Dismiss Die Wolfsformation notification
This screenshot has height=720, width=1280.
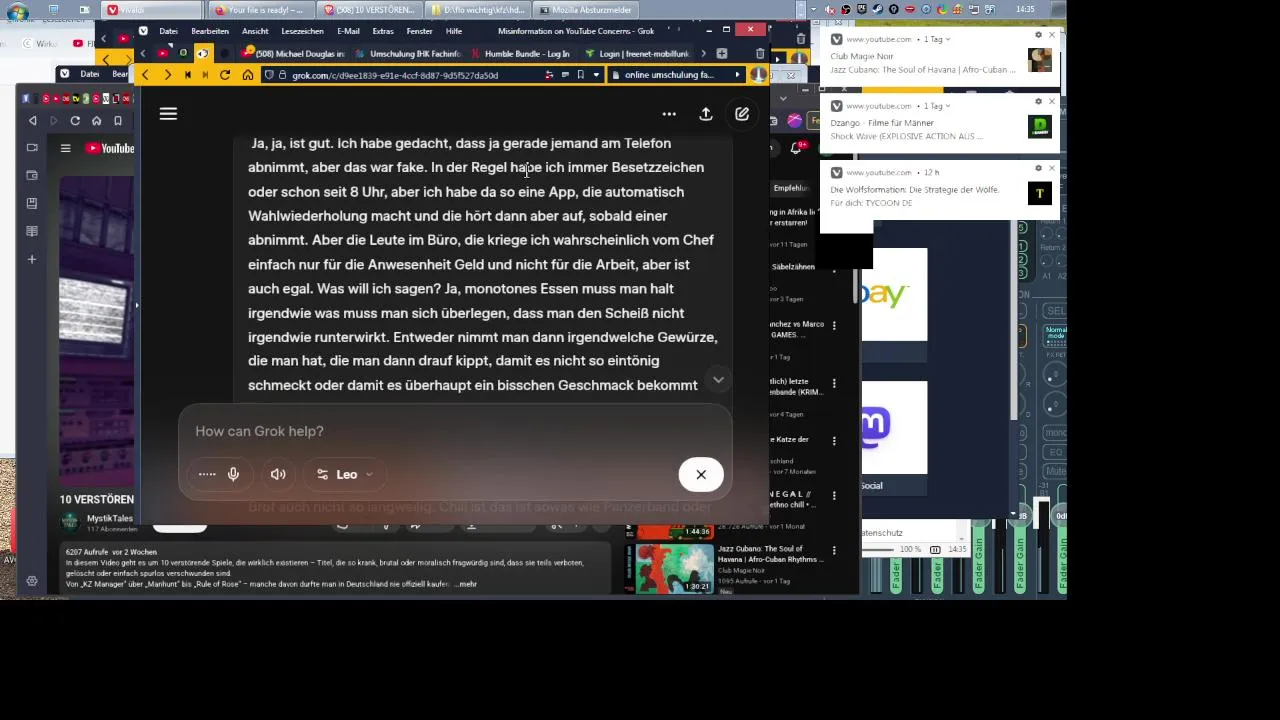[1051, 168]
